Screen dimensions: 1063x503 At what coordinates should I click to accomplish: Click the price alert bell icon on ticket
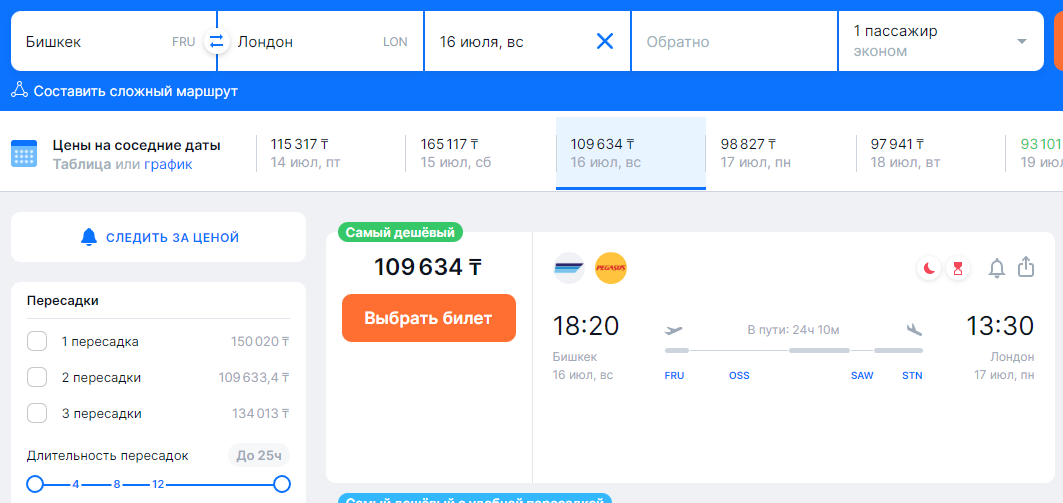click(996, 268)
